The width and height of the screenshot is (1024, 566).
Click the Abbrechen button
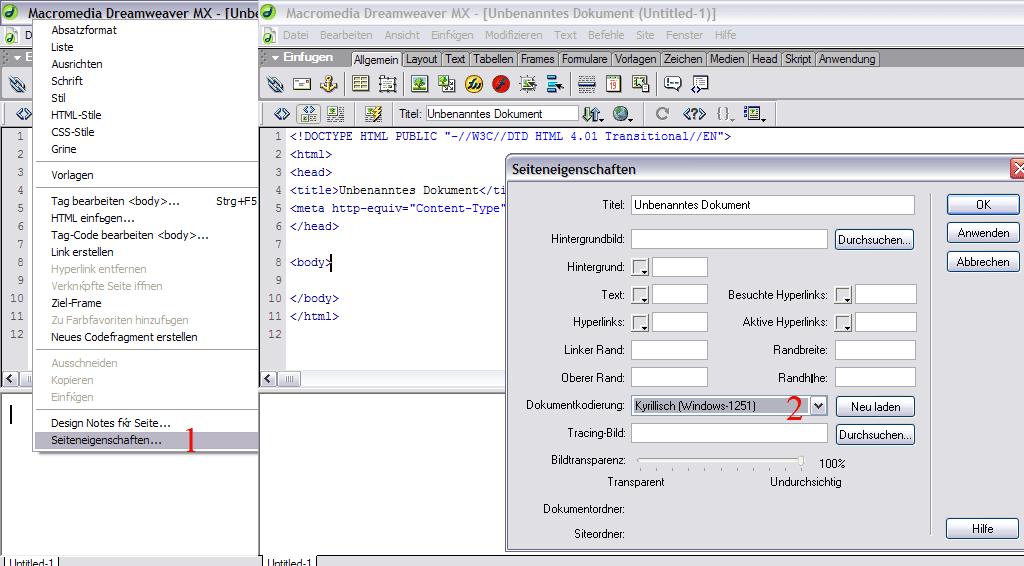click(983, 262)
